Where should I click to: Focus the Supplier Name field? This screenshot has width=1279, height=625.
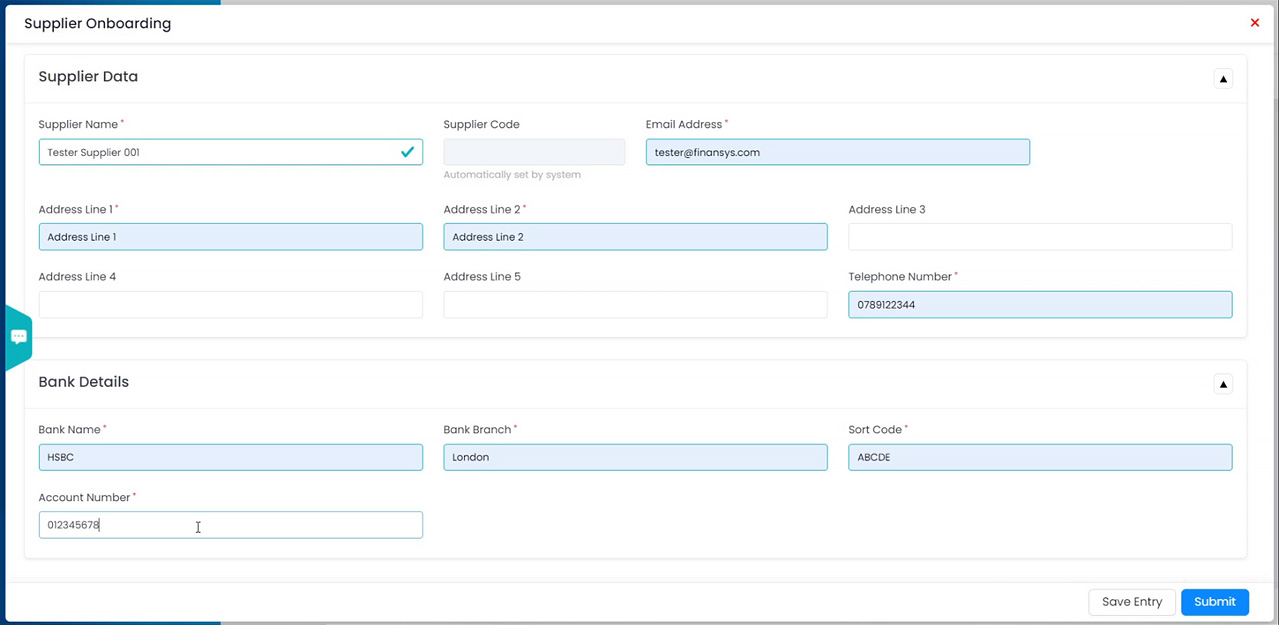[215, 152]
